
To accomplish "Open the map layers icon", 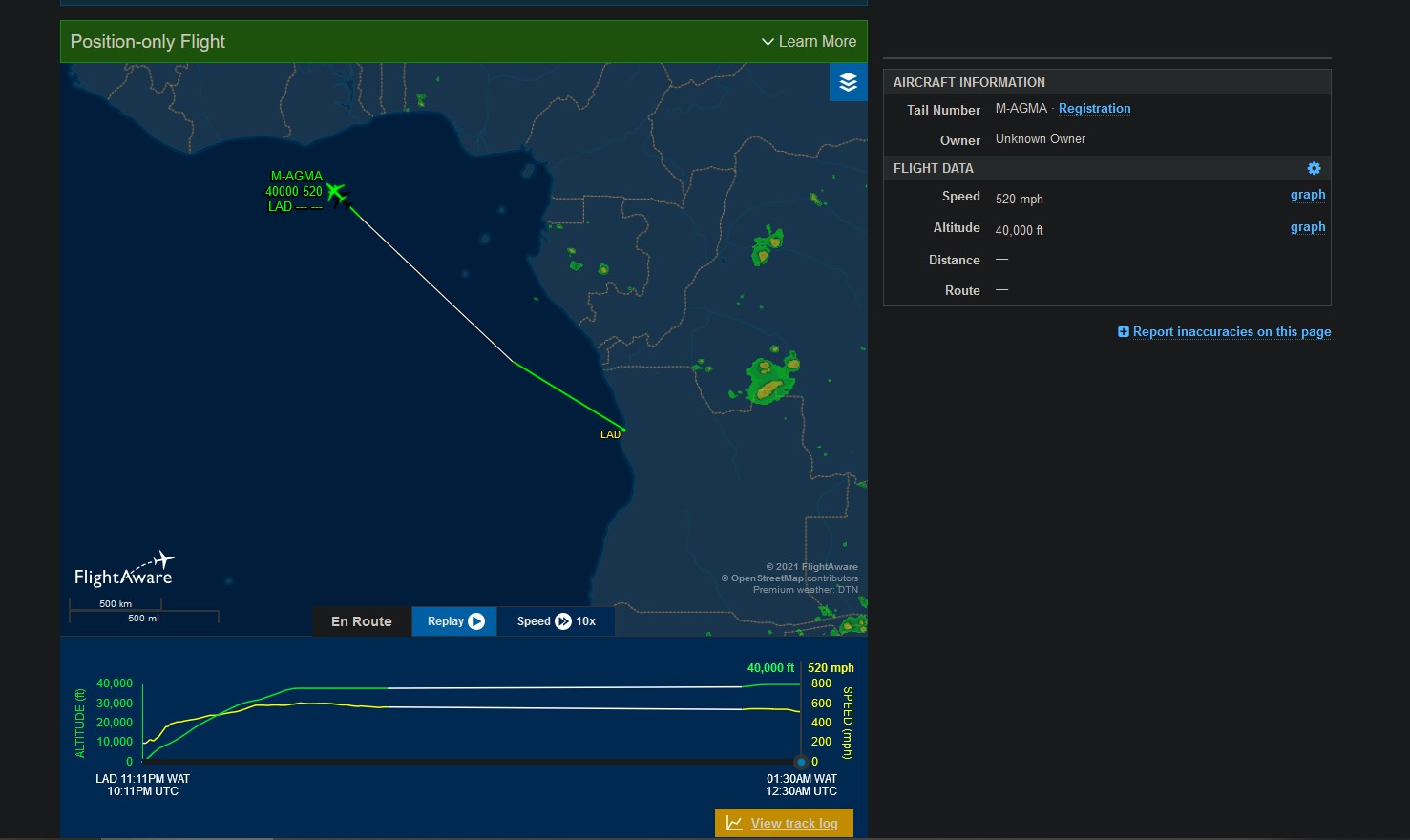I will (848, 83).
